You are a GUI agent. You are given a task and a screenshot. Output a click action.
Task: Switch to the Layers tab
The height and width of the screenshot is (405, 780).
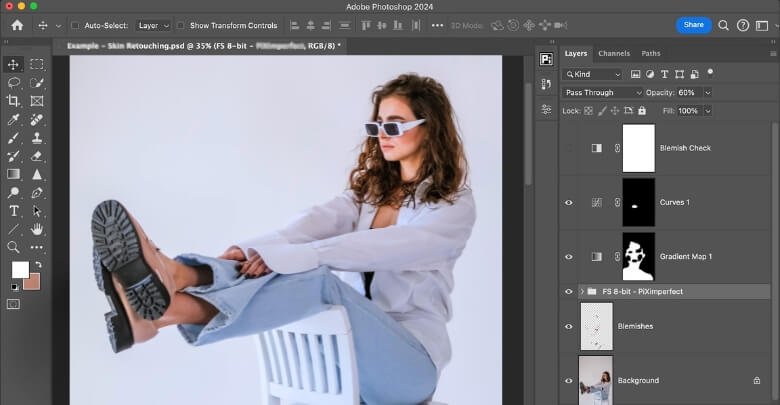tap(576, 53)
